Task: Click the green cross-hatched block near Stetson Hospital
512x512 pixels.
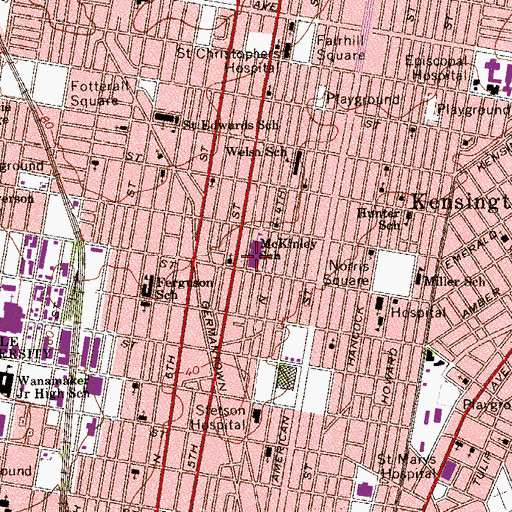Action: point(286,376)
